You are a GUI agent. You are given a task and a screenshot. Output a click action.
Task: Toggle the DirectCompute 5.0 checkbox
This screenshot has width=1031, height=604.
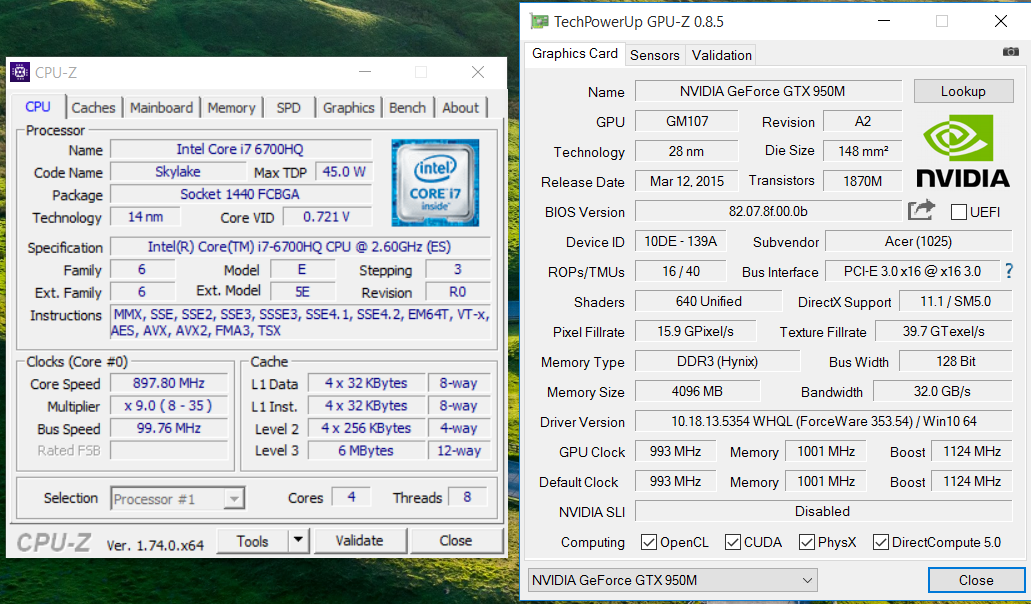[x=880, y=542]
